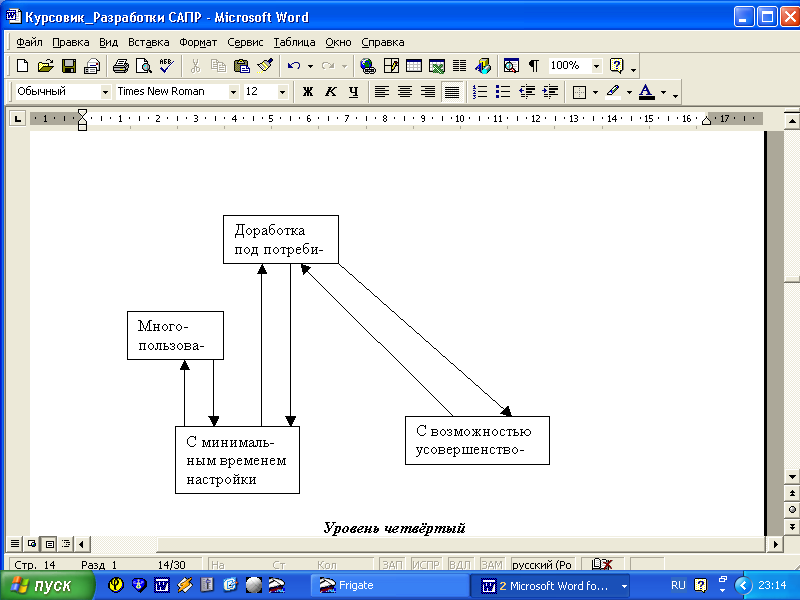Screen dimensions: 800x600
Task: Open a file with the folder icon
Action: [x=45, y=66]
